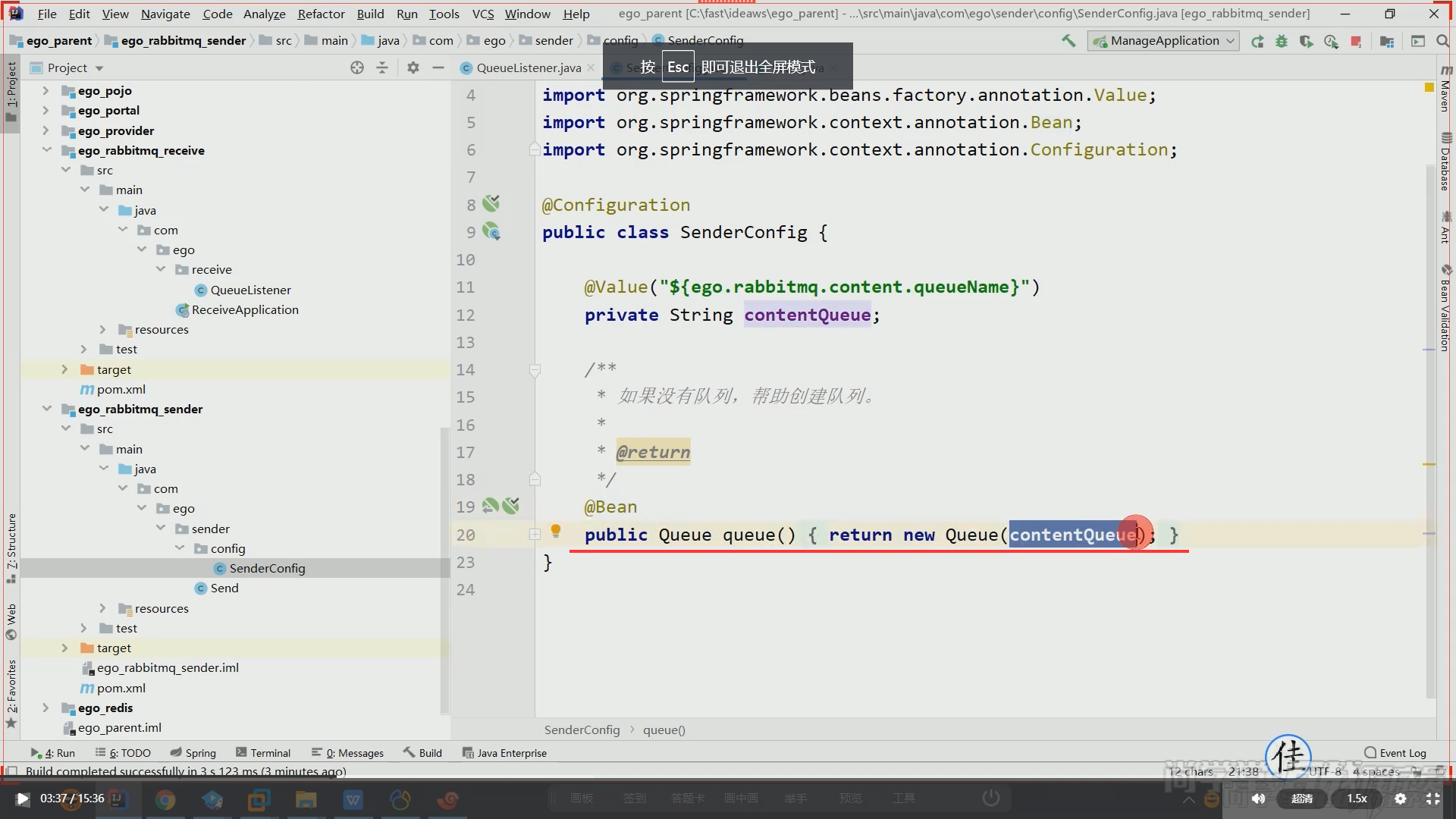This screenshot has height=819, width=1456.
Task: Open the Refactor menu
Action: pos(321,14)
